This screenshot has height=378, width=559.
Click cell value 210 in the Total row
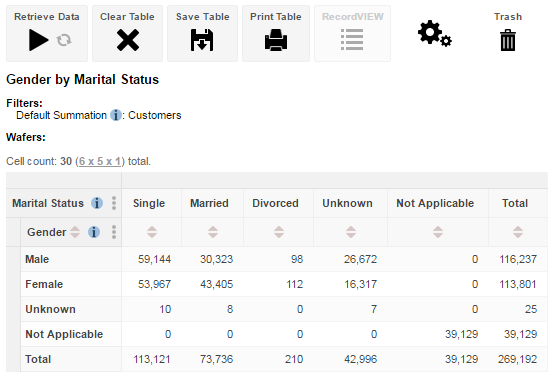[294, 359]
